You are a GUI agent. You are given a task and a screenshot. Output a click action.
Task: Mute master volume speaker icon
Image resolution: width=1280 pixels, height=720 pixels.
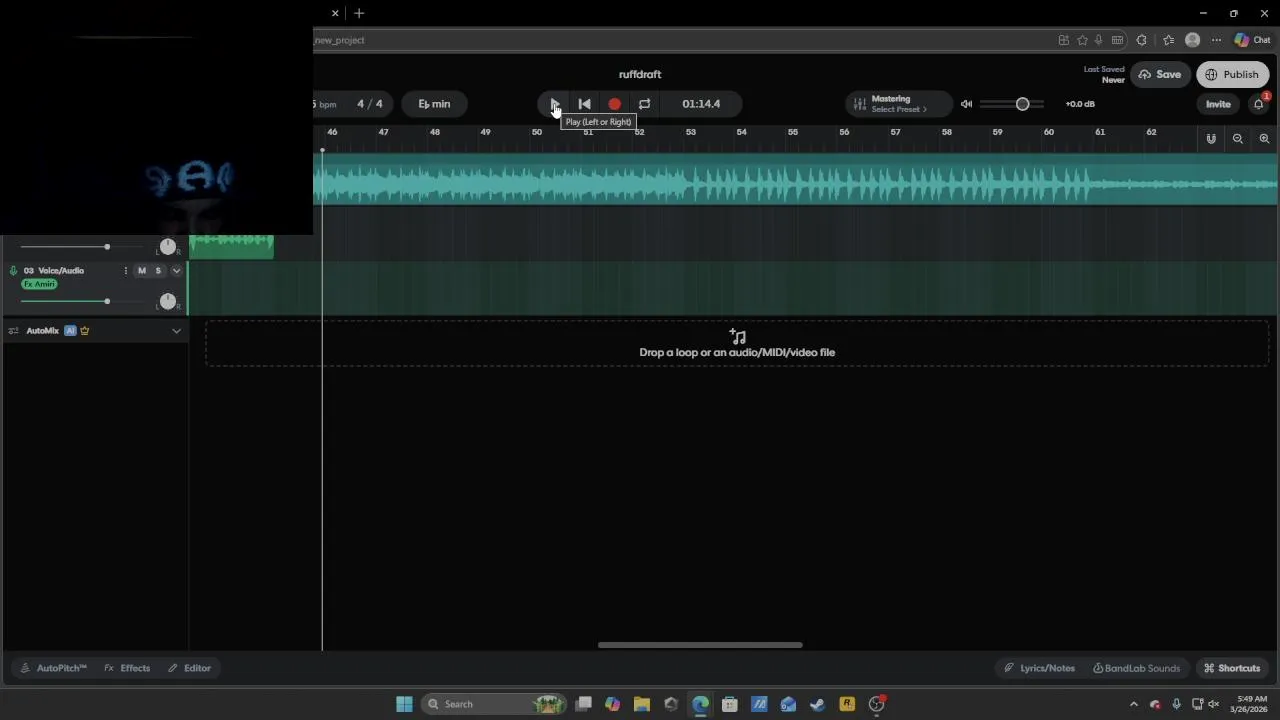[x=966, y=104]
